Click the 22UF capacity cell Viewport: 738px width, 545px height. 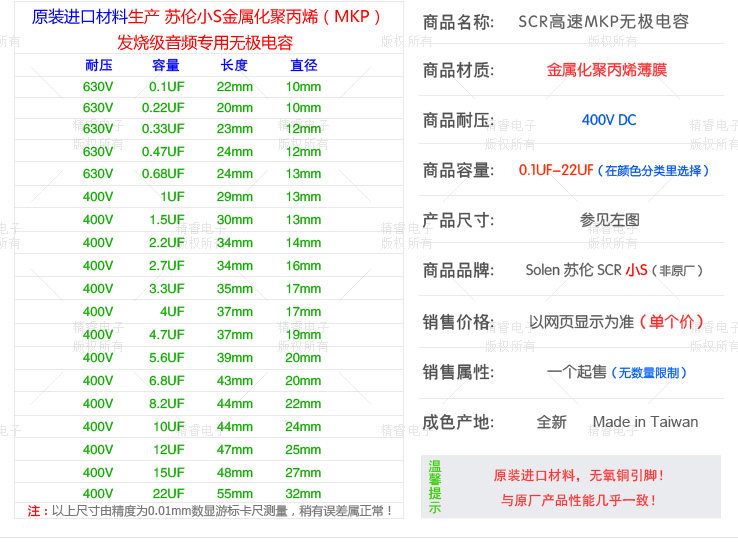click(x=168, y=494)
